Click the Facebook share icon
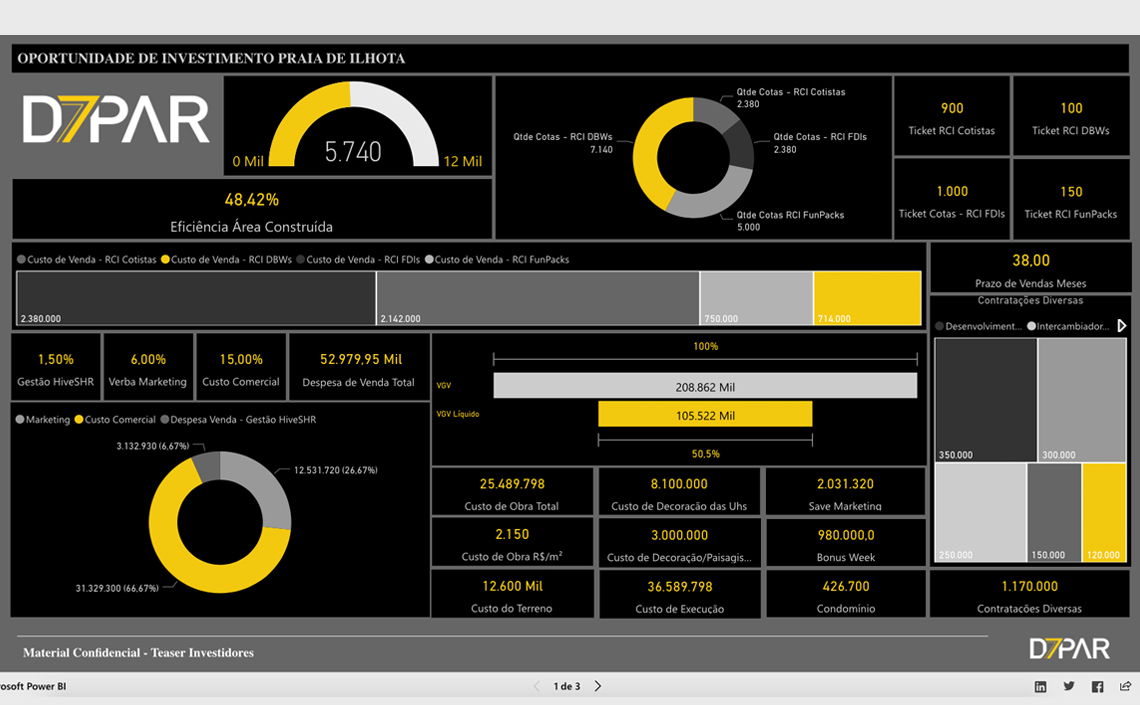This screenshot has height=705, width=1140. point(1097,687)
